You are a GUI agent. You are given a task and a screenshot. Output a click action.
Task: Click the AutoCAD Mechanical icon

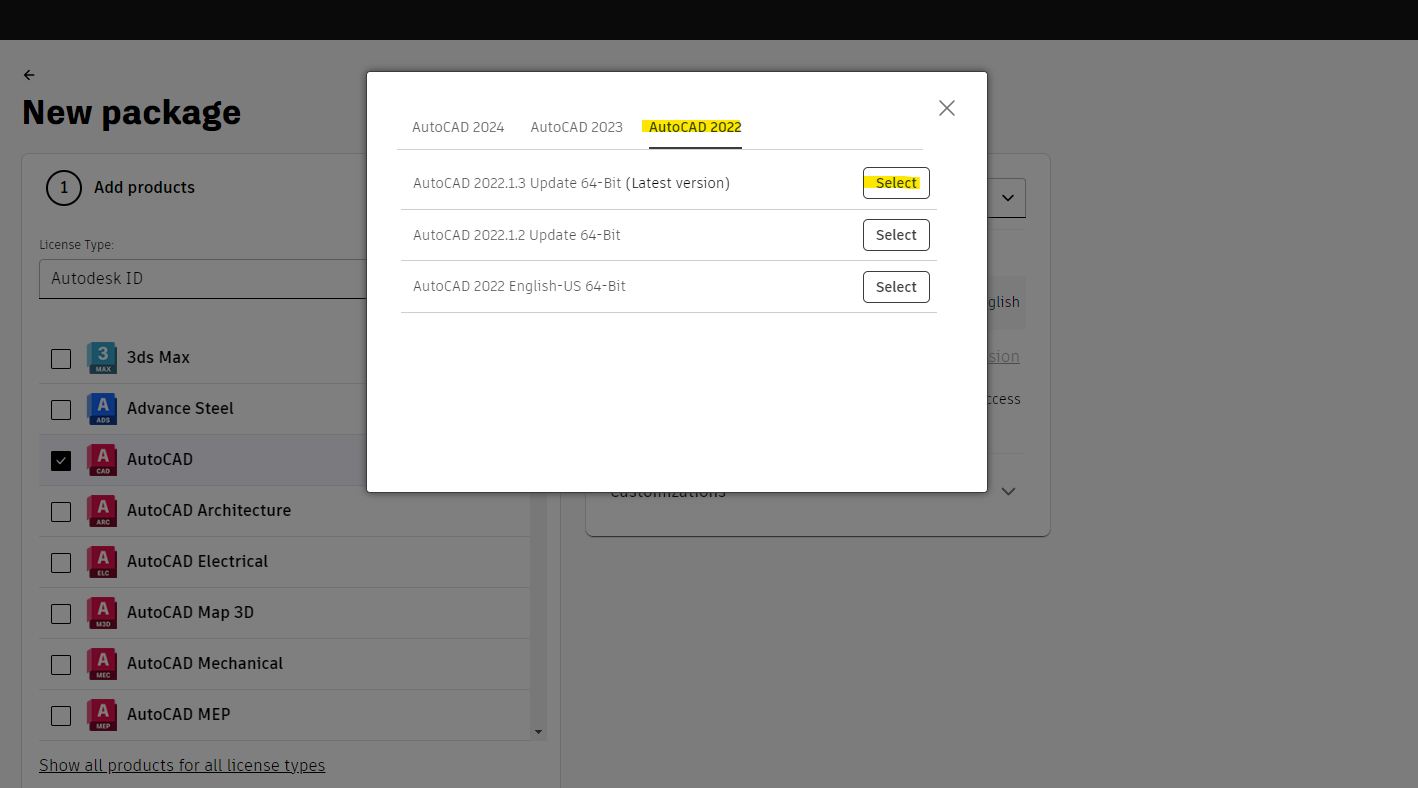pos(101,663)
